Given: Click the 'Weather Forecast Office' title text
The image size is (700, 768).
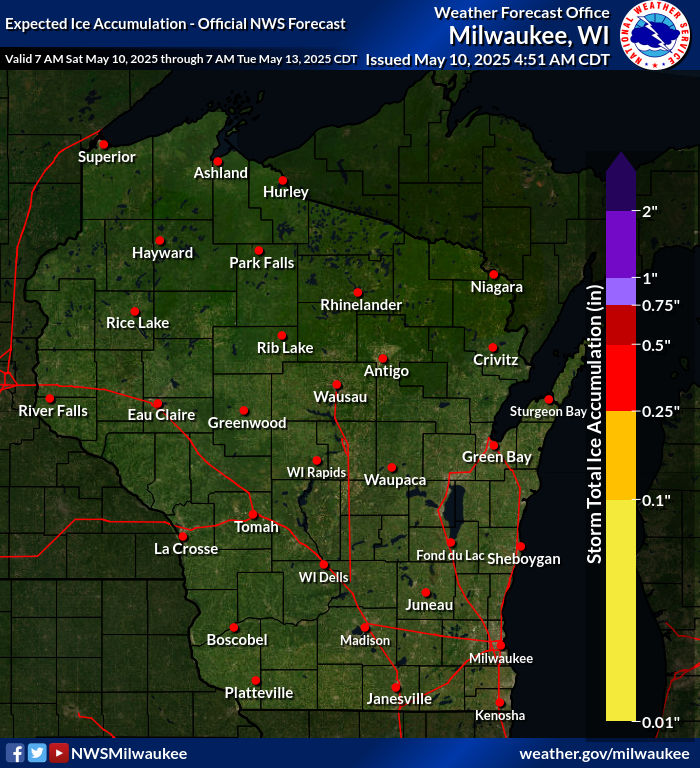Looking at the screenshot, I should pos(522,13).
